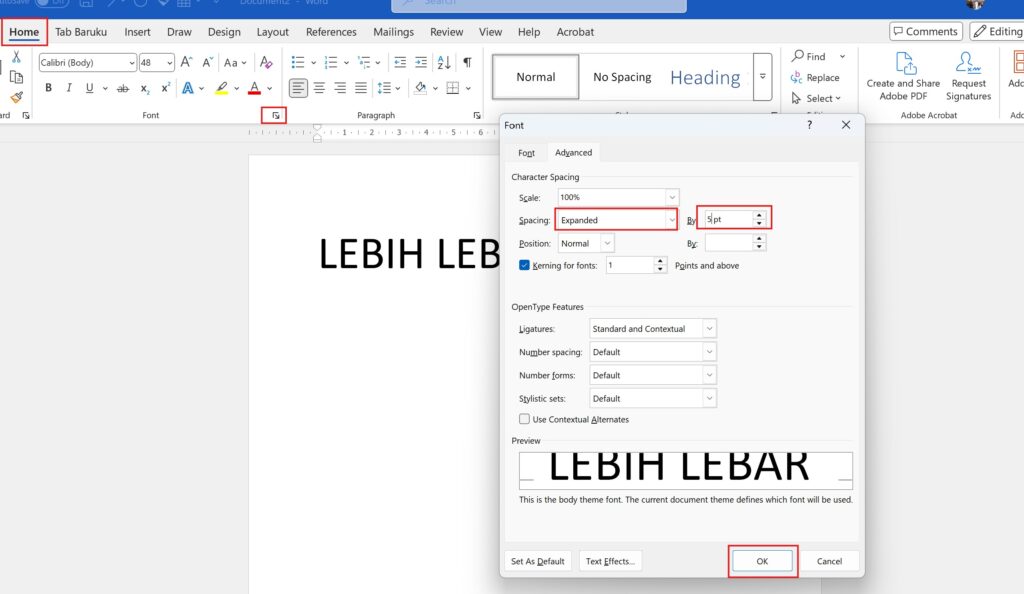
Task: Open the Text Highlight Color swatch
Action: [221, 88]
